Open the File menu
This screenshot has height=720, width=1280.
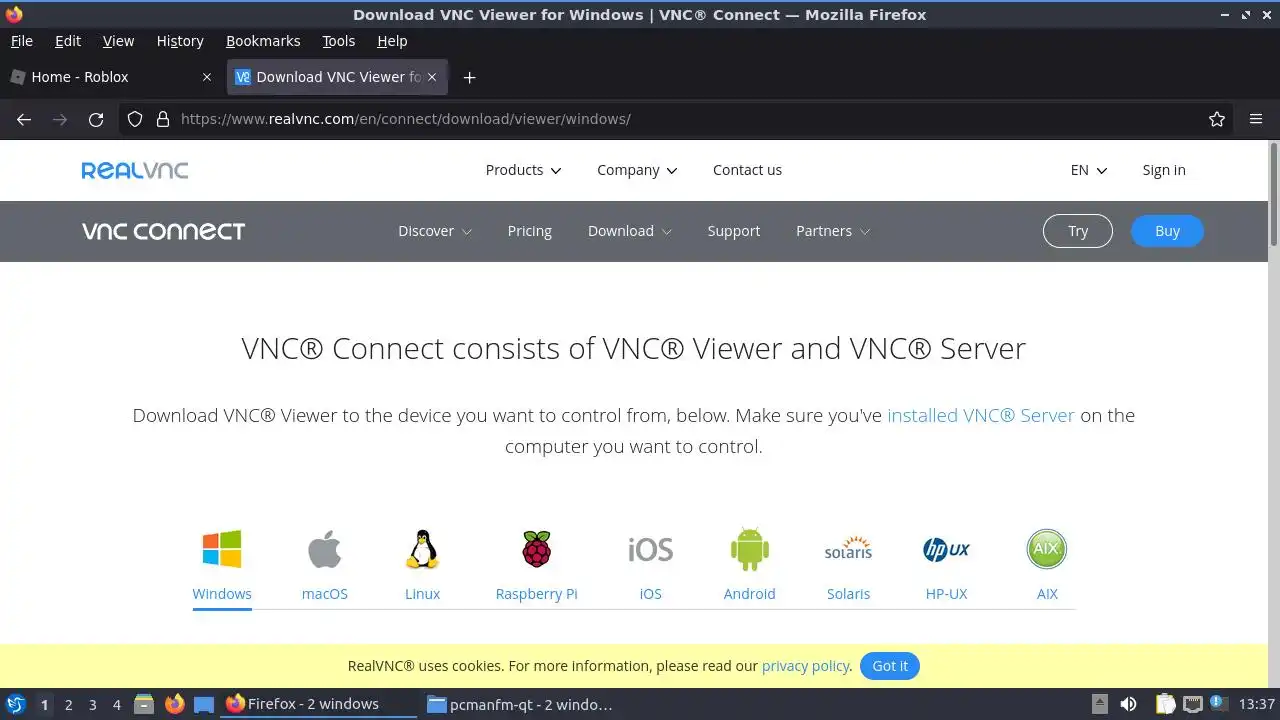pyautogui.click(x=22, y=41)
